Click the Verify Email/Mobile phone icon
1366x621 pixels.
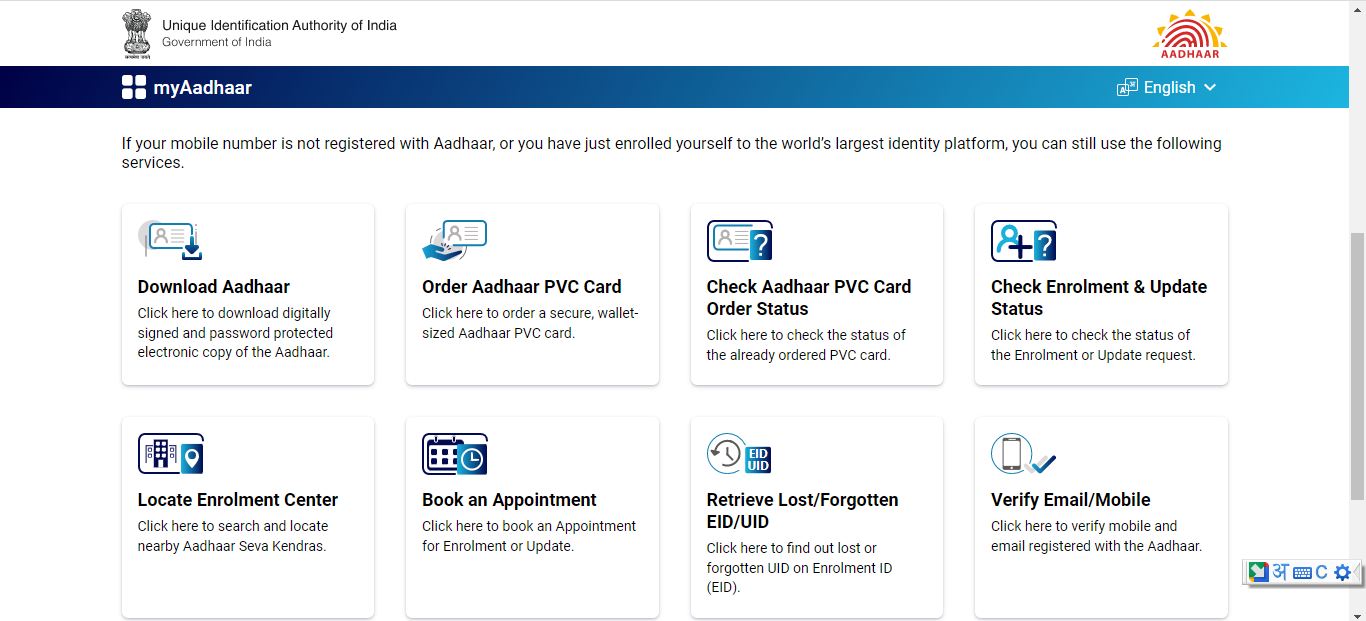1024,454
